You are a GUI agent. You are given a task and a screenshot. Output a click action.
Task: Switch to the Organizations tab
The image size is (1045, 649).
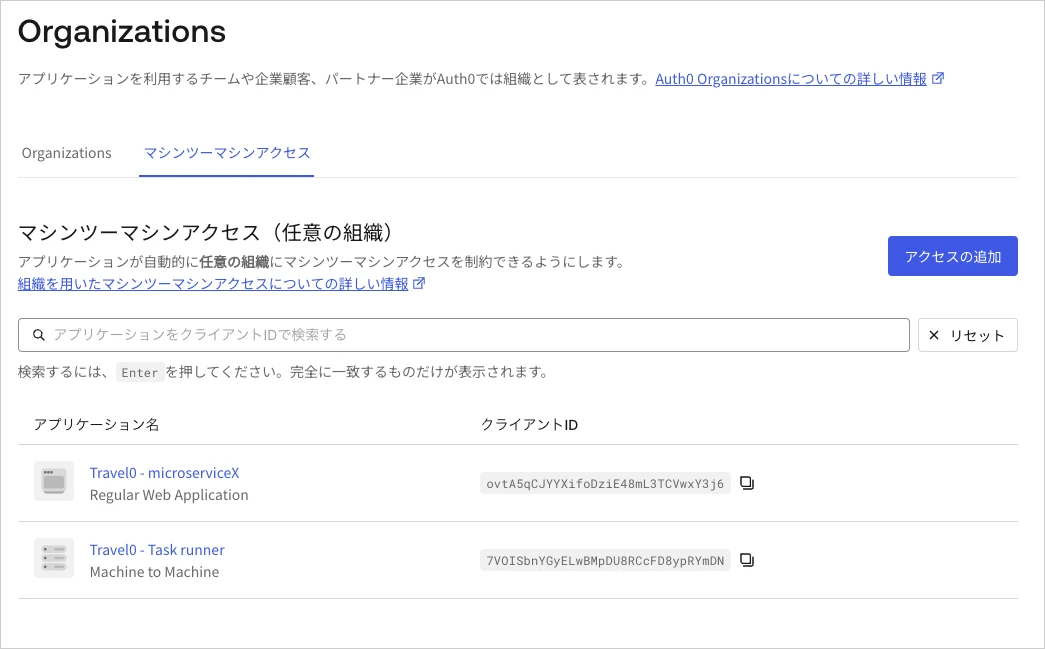click(67, 153)
